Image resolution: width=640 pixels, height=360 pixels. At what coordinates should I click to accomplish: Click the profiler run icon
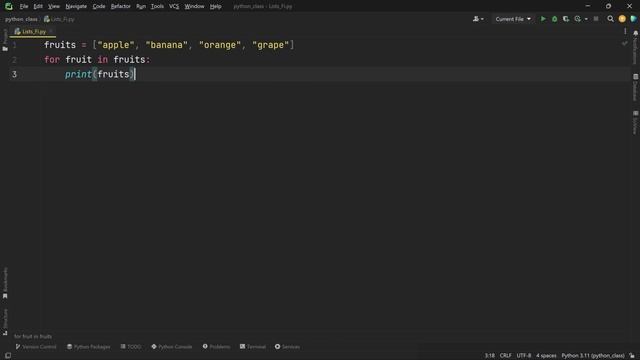pos(578,19)
